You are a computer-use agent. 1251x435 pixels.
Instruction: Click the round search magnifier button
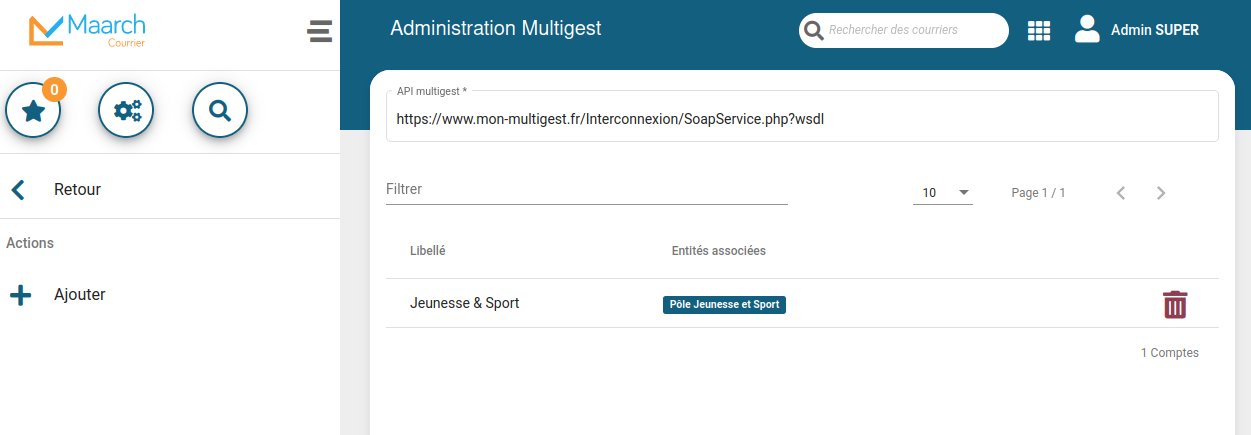[x=220, y=111]
